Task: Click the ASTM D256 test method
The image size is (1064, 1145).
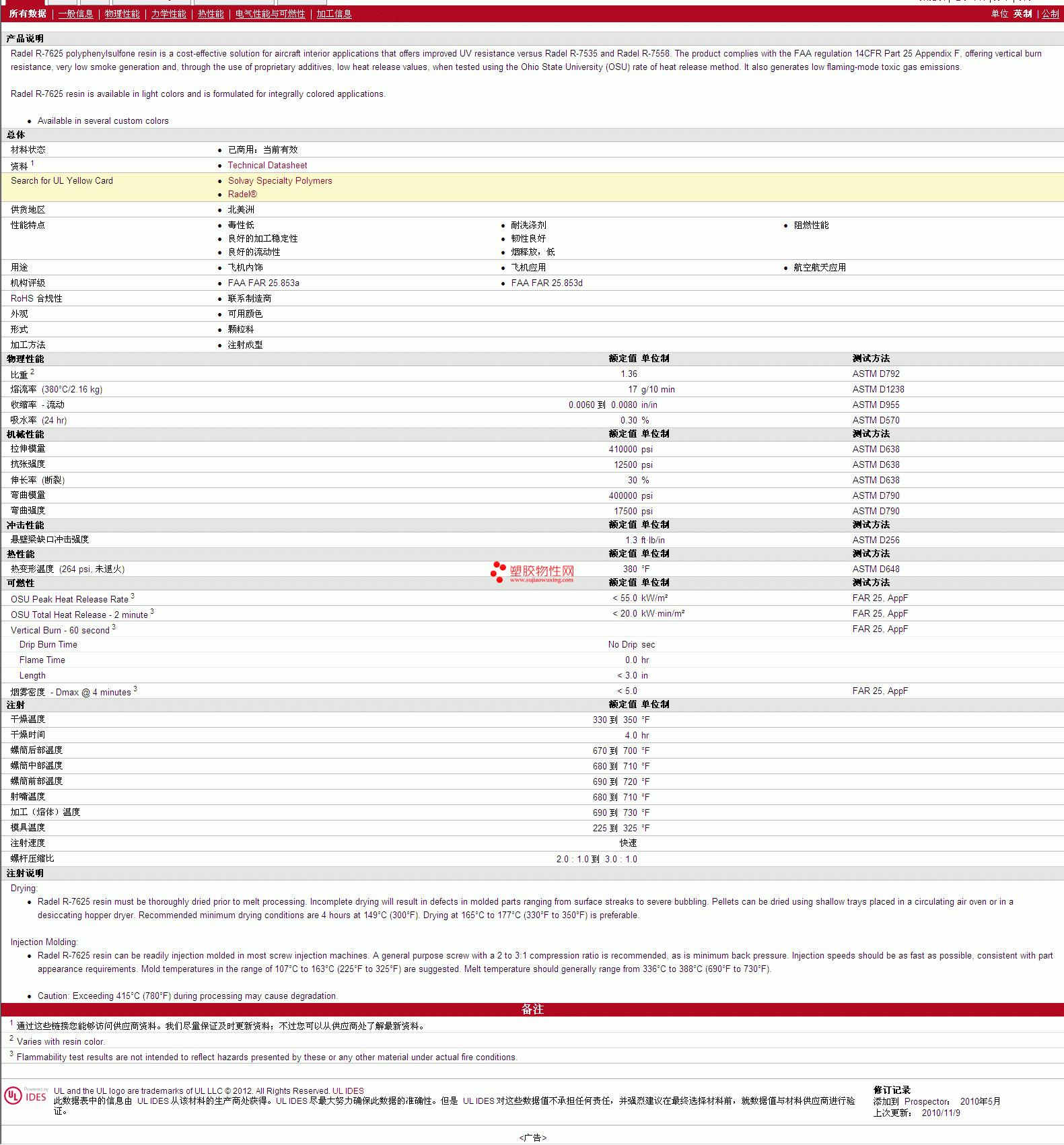Action: pyautogui.click(x=876, y=540)
